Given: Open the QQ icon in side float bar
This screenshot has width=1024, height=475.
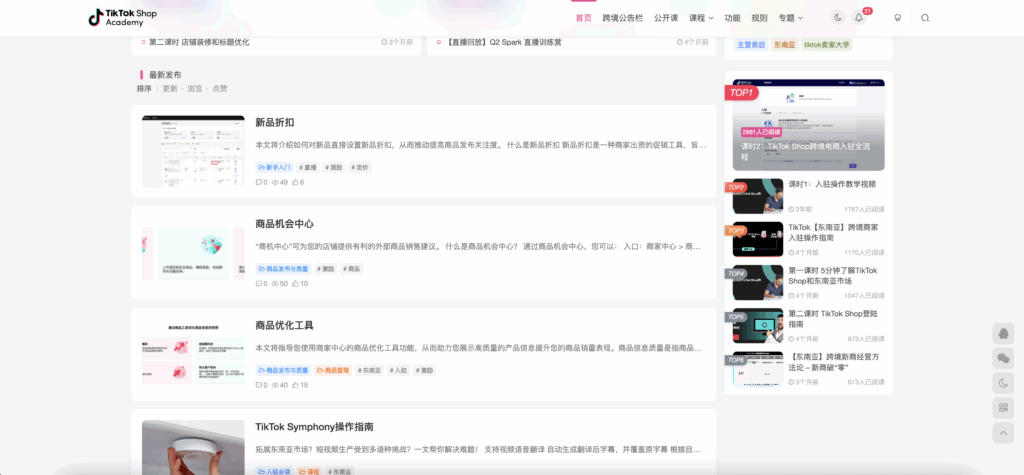Looking at the screenshot, I should pos(1003,334).
